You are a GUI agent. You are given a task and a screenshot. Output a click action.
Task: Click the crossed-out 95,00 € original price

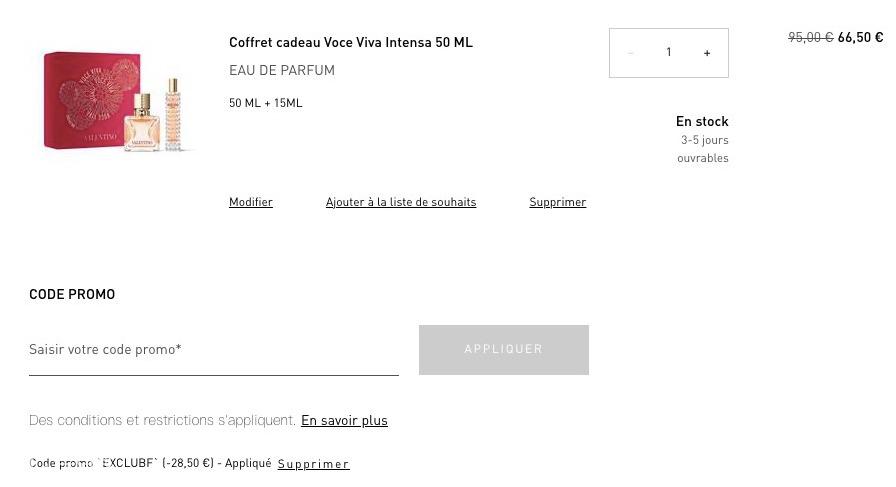pyautogui.click(x=811, y=38)
